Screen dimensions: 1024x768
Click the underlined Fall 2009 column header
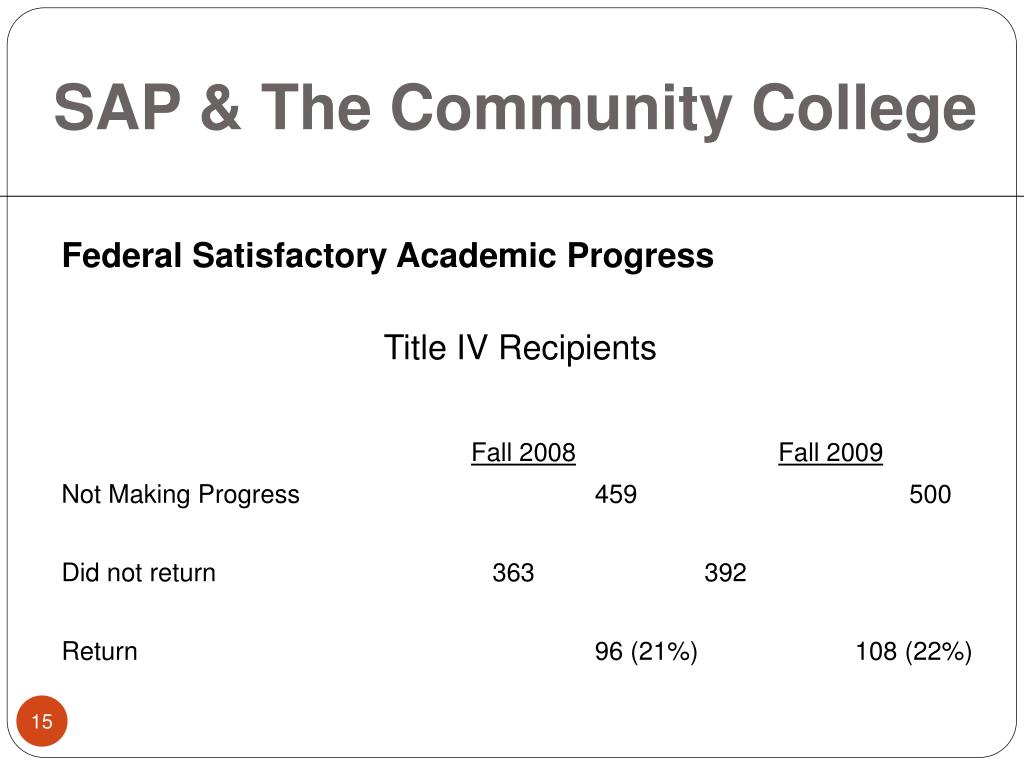830,452
